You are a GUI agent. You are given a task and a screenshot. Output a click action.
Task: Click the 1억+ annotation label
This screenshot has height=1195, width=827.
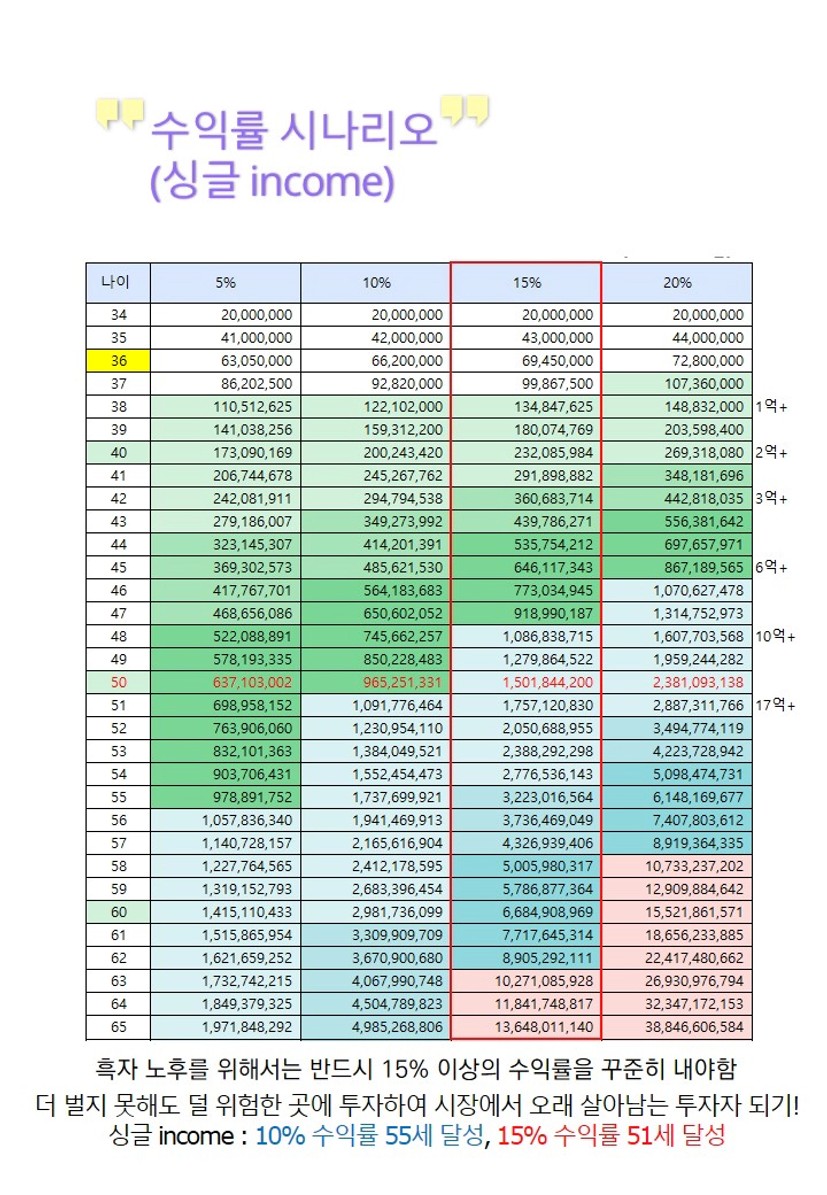[x=771, y=407]
